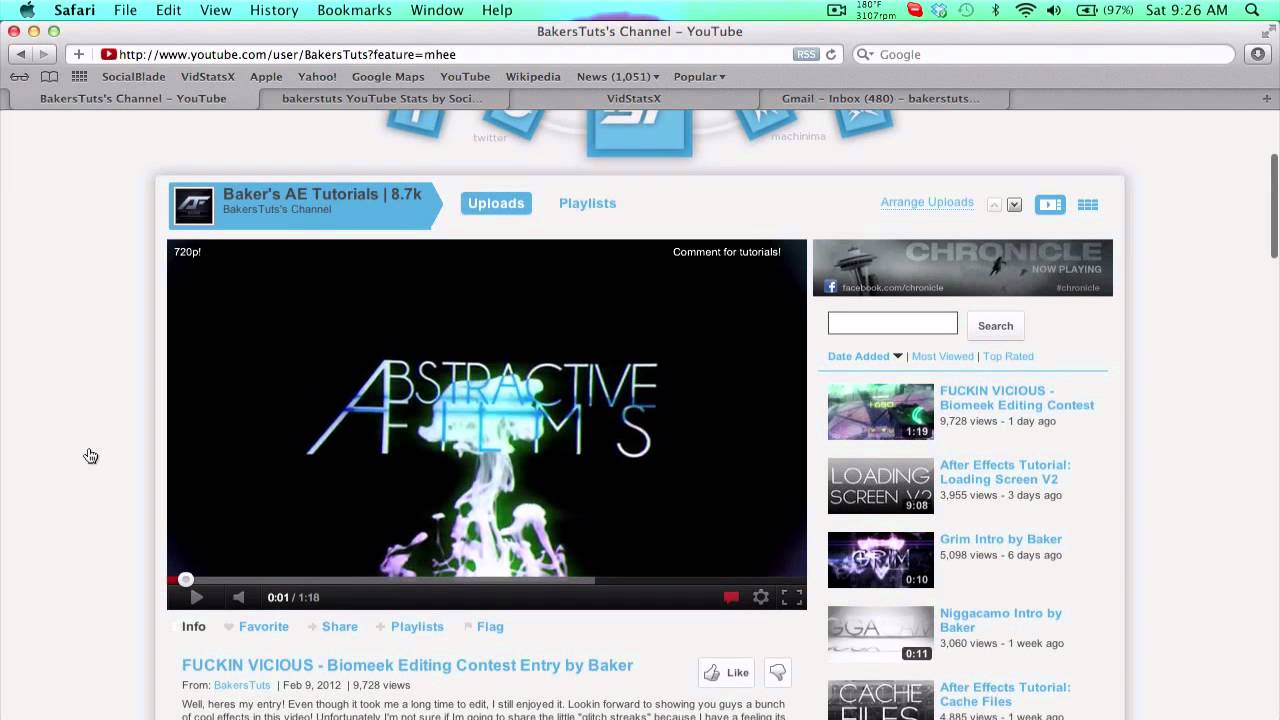This screenshot has height=720, width=1280.
Task: Open Loading Screen V2 tutorial thumbnail
Action: point(880,485)
